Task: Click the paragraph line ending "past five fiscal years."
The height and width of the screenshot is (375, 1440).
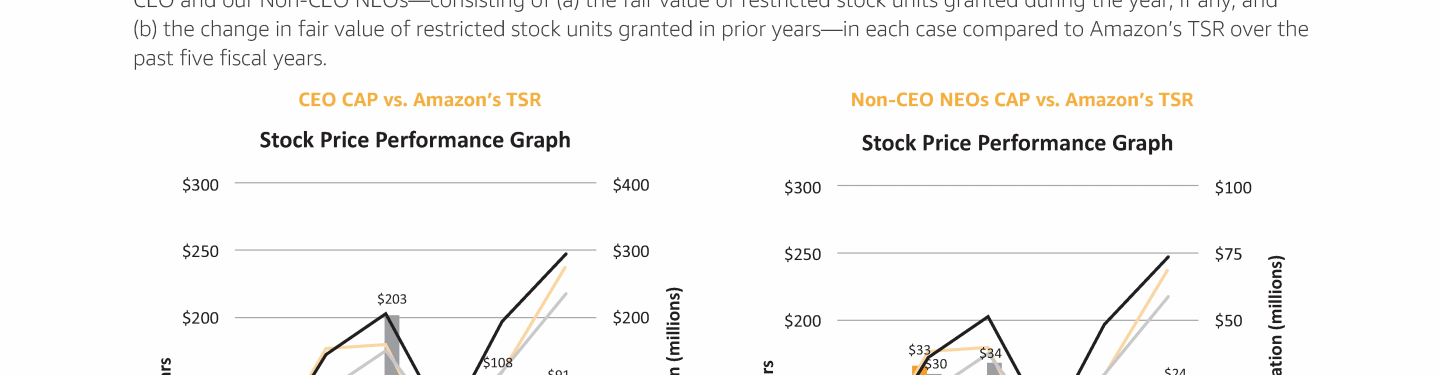Action: [x=230, y=59]
